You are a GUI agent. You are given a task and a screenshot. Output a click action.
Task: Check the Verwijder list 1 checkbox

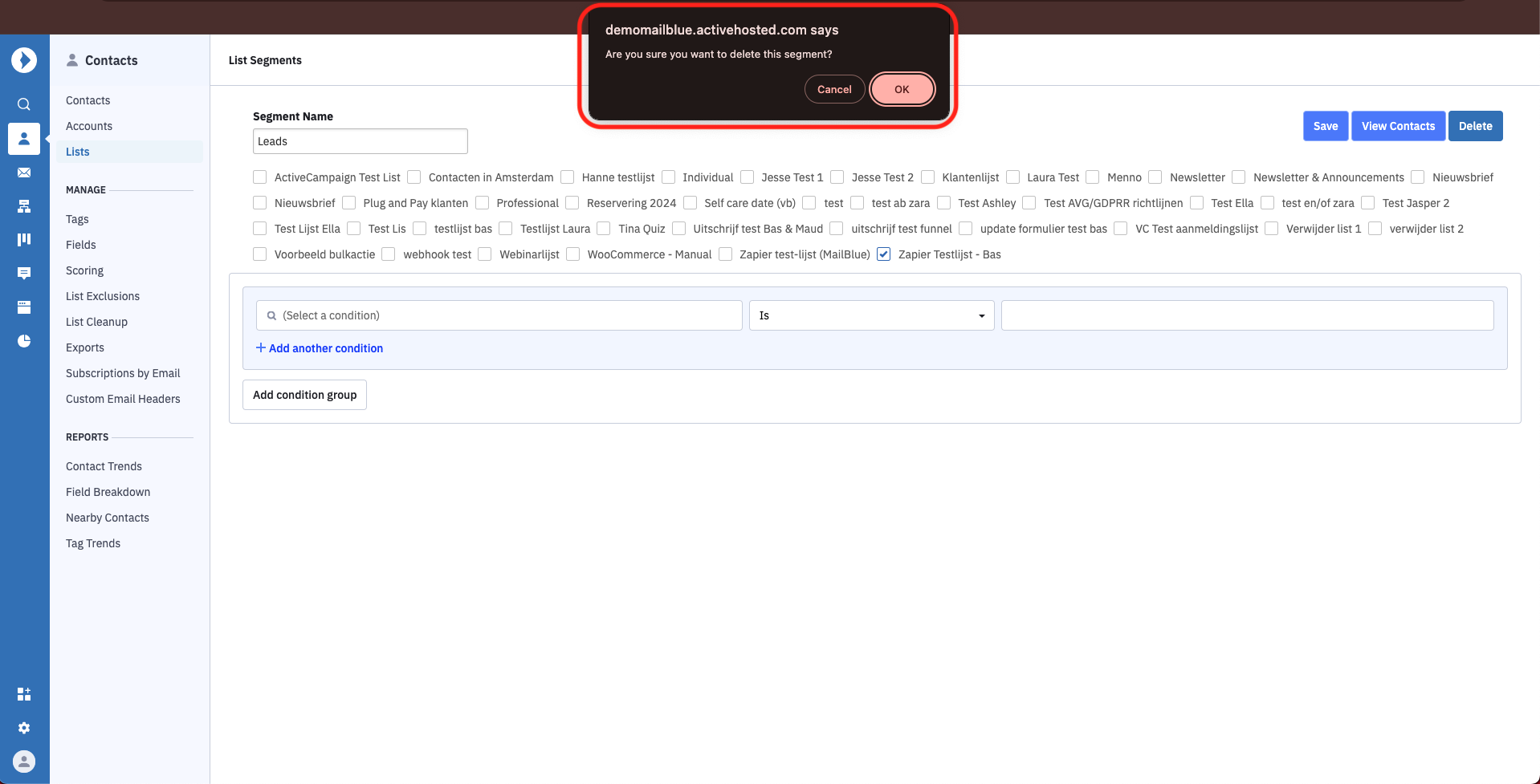(1271, 229)
